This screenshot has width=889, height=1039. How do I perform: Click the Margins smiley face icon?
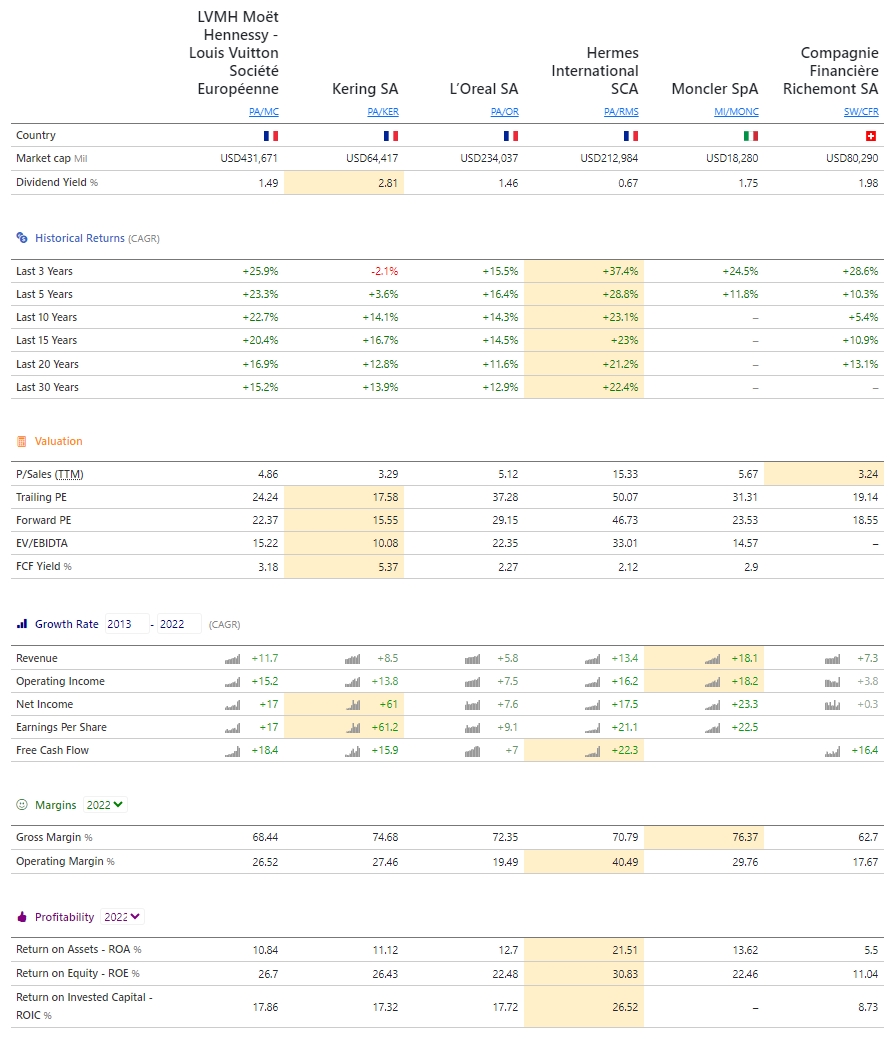(22, 804)
